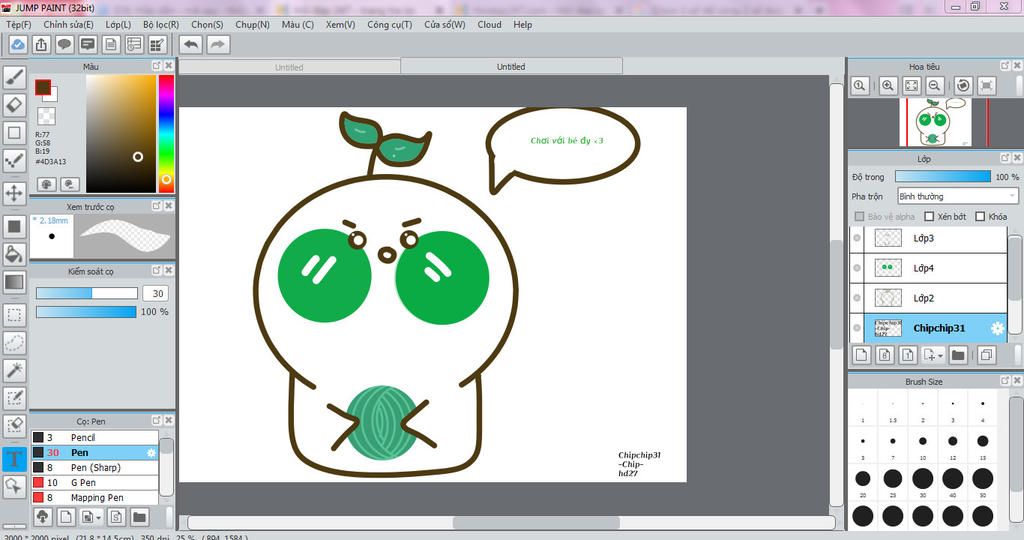
Task: Select the Eraser tool
Action: 14,105
